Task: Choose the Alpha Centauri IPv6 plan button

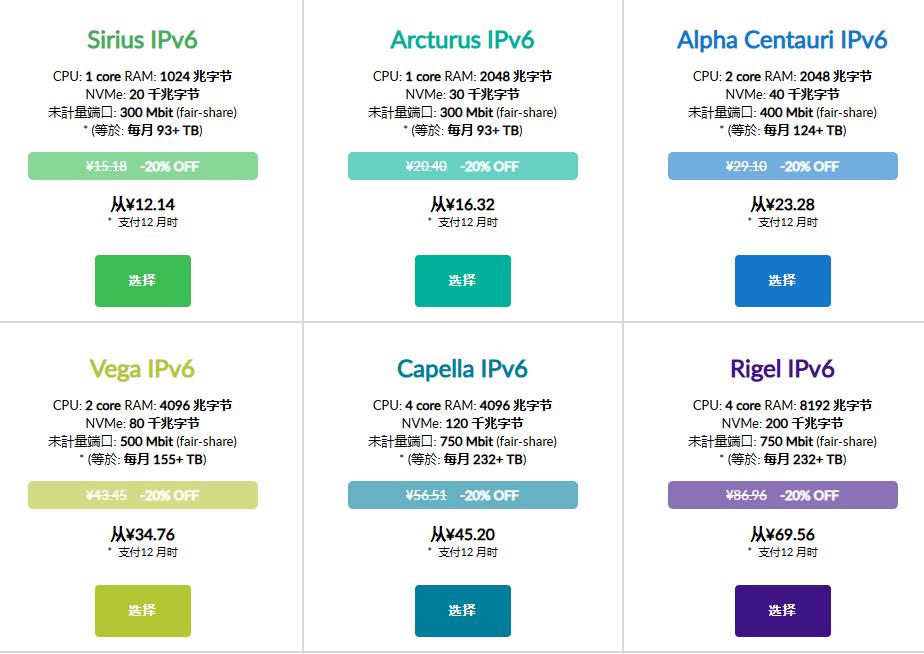Action: pyautogui.click(x=782, y=281)
